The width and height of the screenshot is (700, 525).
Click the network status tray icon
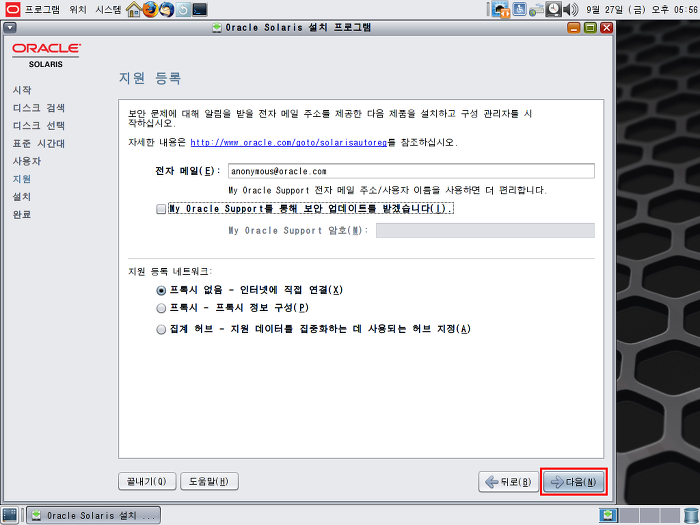point(536,10)
